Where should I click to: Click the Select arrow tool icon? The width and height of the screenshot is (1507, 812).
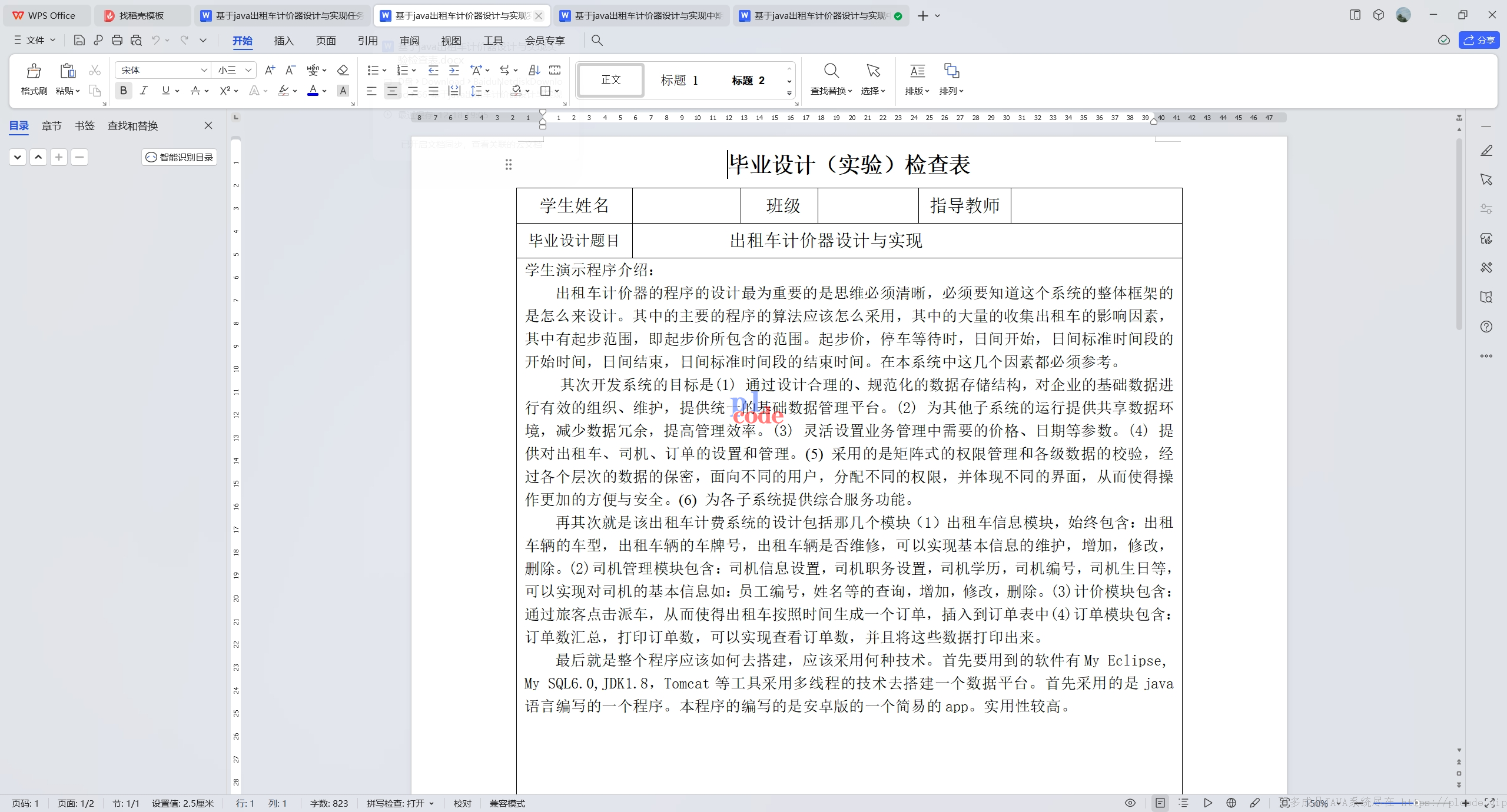click(873, 71)
